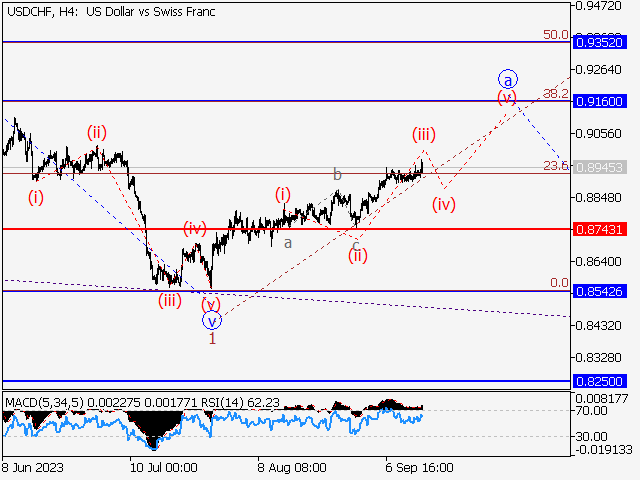Click the 0.008177 MACD scale value
Image resolution: width=640 pixels, height=480 pixels.
[x=602, y=398]
